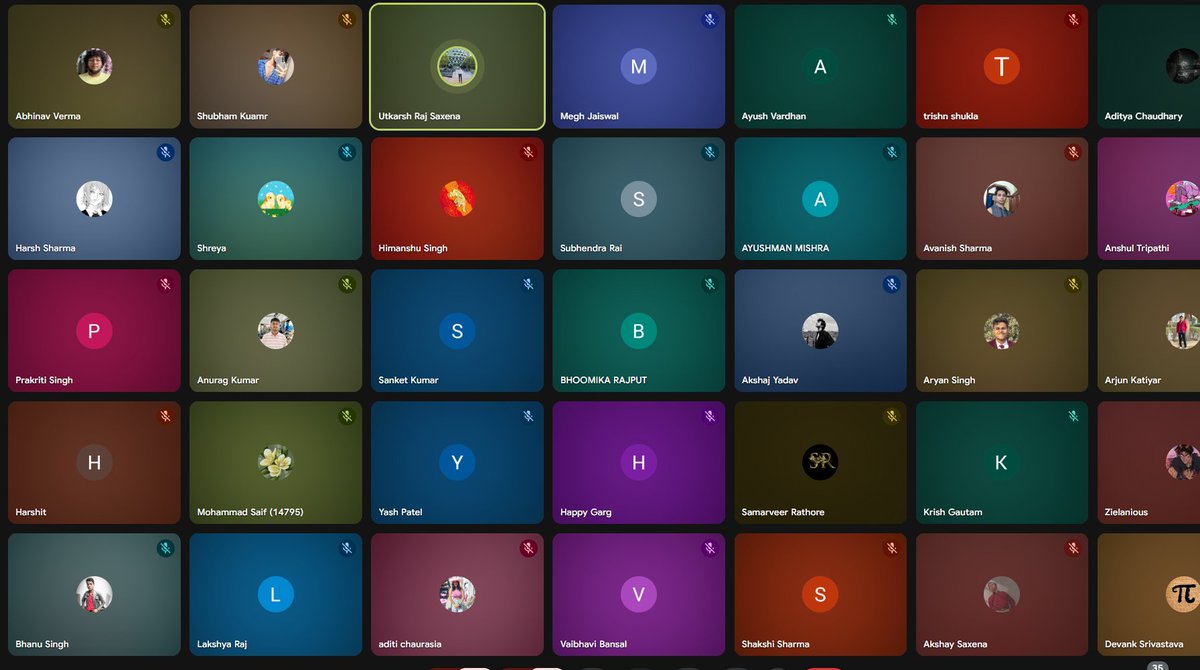Screen dimensions: 1200x670
Task: Click muted mic icon on Sanket Kumar's tile
Action: (x=528, y=284)
